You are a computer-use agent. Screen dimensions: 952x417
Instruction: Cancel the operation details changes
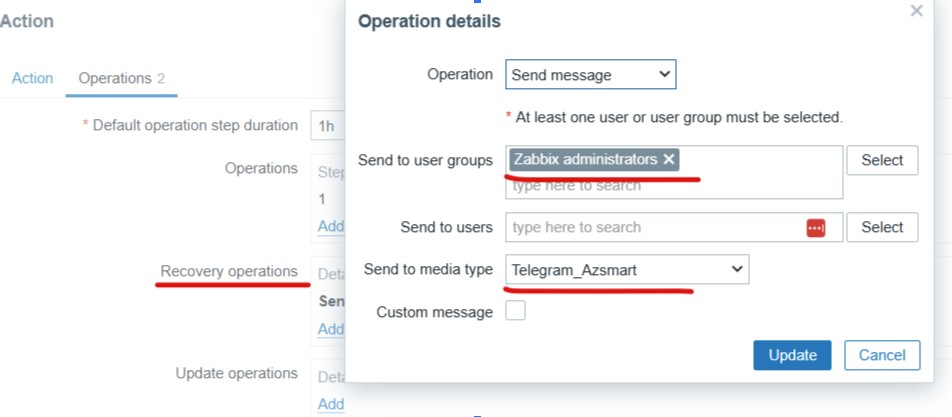pyautogui.click(x=882, y=355)
